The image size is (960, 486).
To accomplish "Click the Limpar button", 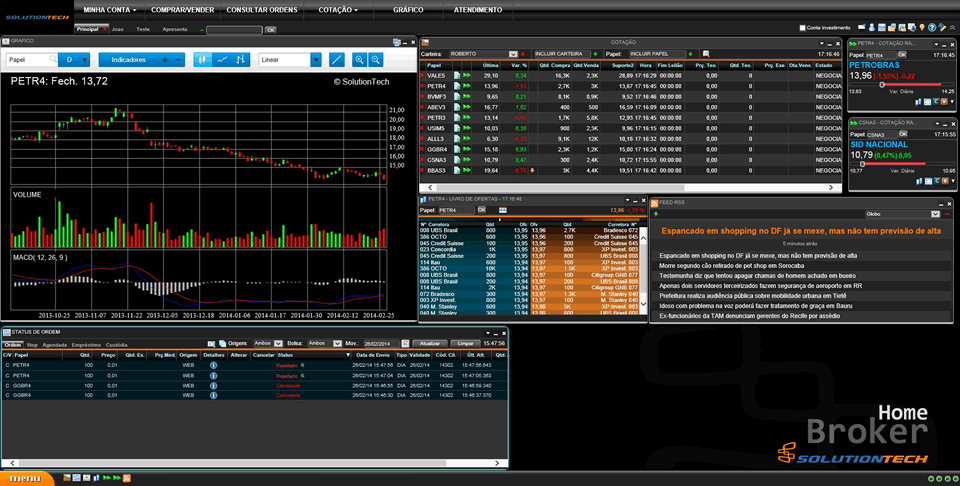I will coord(465,344).
